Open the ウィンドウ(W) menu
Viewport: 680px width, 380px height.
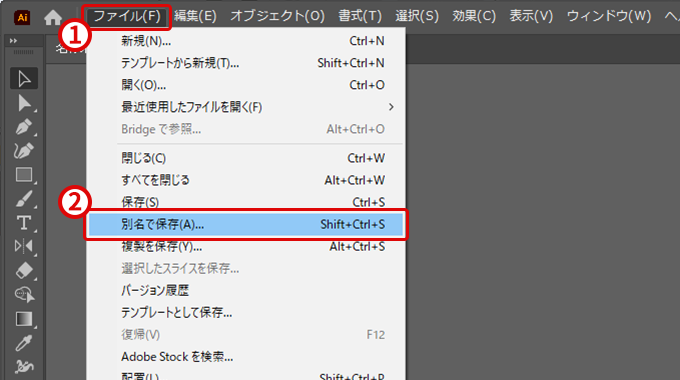[609, 16]
